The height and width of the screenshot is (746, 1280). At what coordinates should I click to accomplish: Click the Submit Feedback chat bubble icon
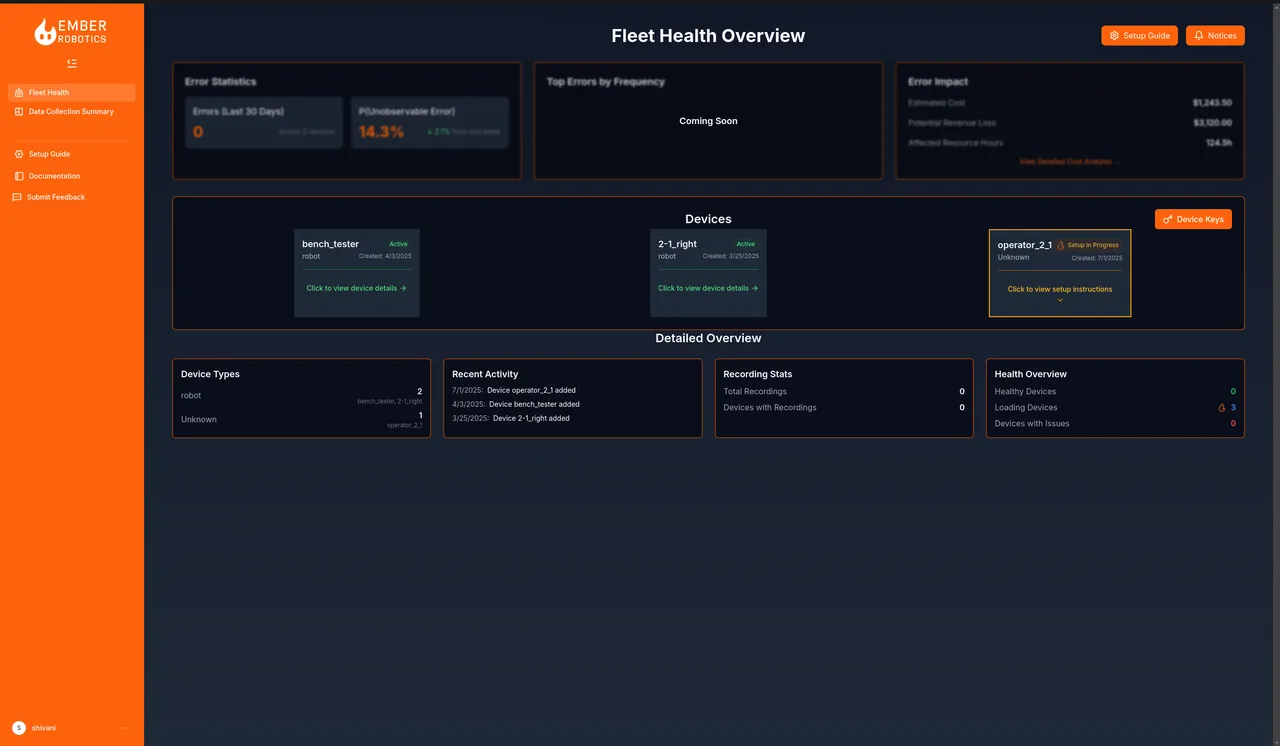tap(17, 197)
